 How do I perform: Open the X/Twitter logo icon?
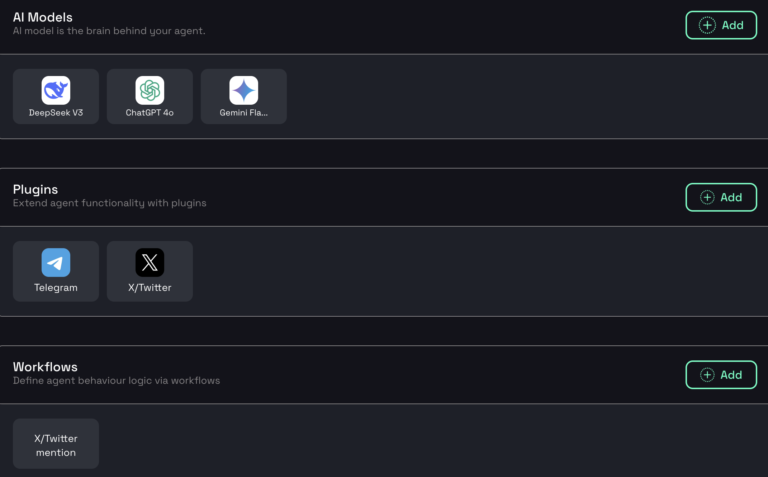tap(150, 262)
